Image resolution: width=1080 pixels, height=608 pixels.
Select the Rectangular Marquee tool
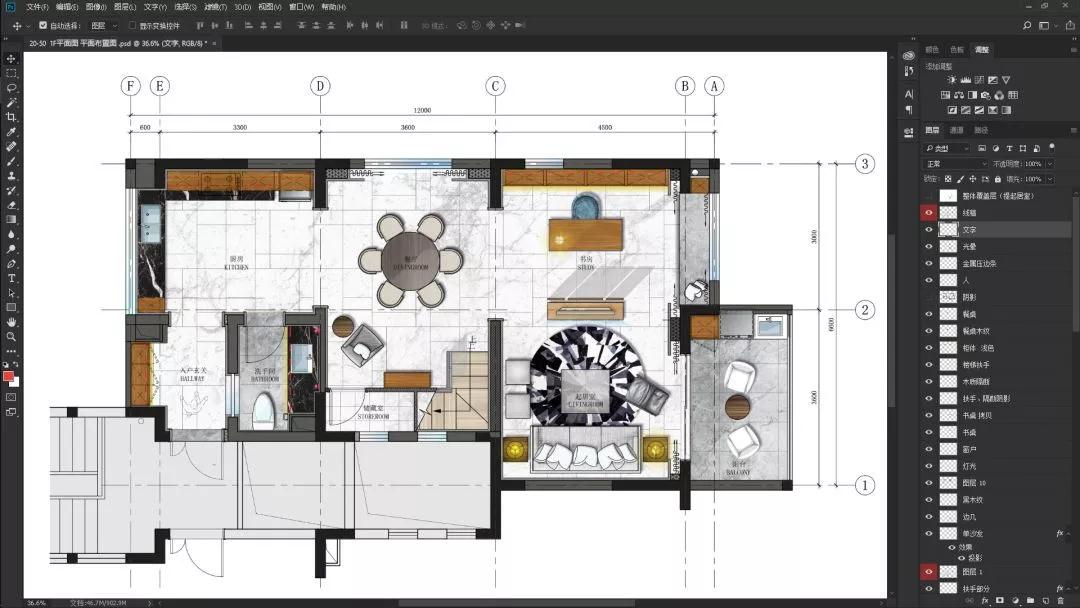click(x=11, y=73)
